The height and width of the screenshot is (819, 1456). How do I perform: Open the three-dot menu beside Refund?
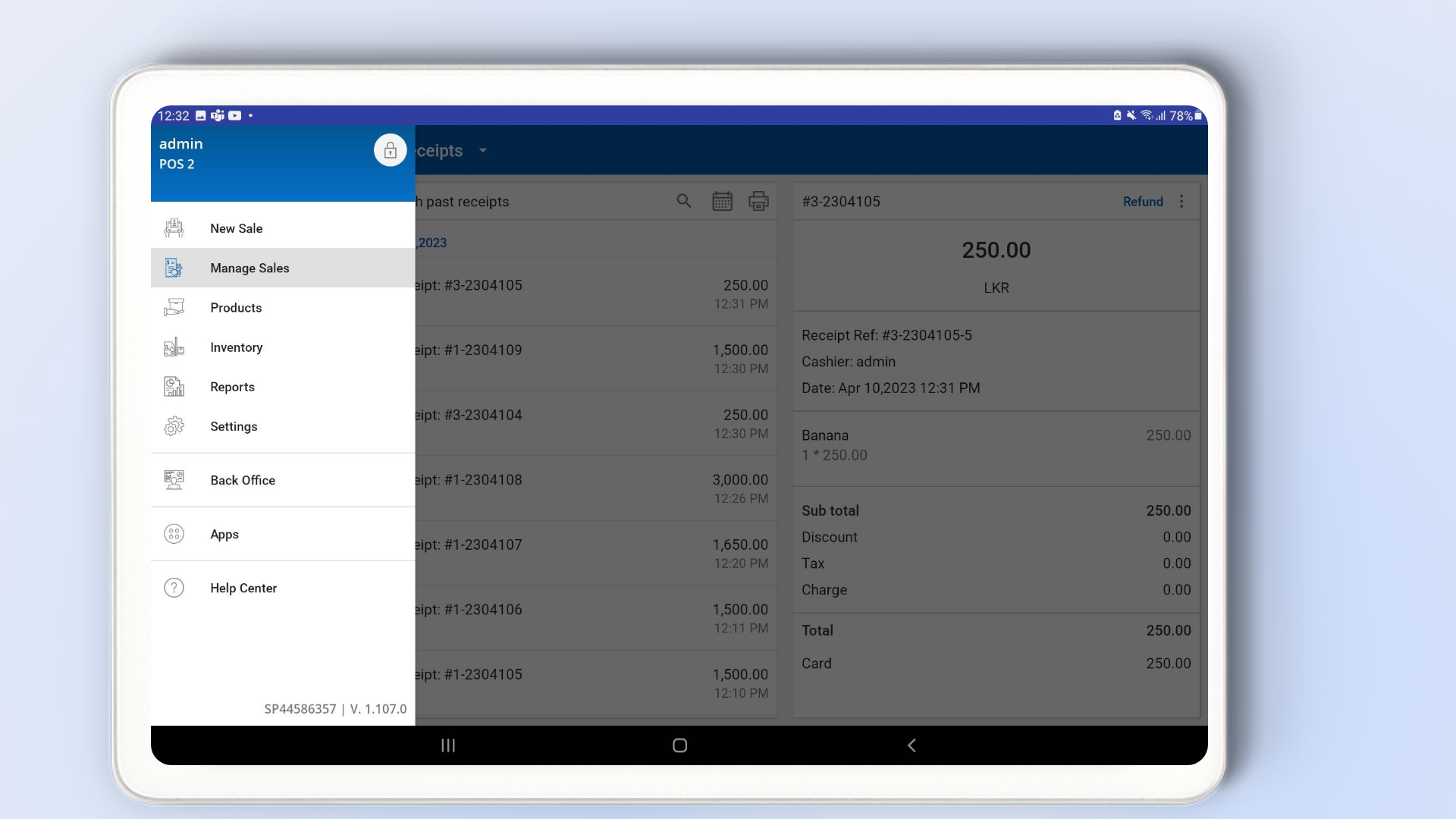point(1181,201)
